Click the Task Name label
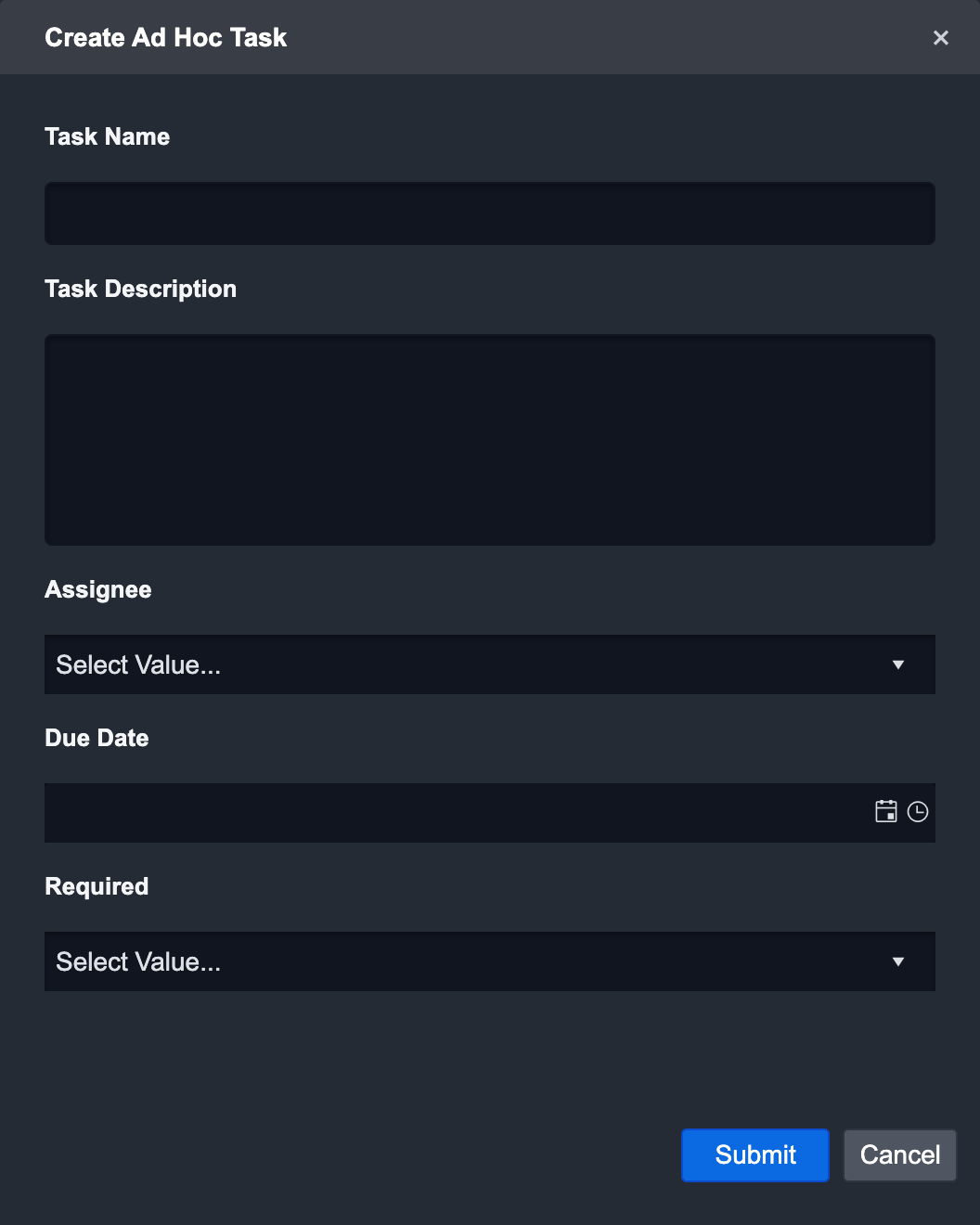The width and height of the screenshot is (980, 1225). pyautogui.click(x=108, y=136)
